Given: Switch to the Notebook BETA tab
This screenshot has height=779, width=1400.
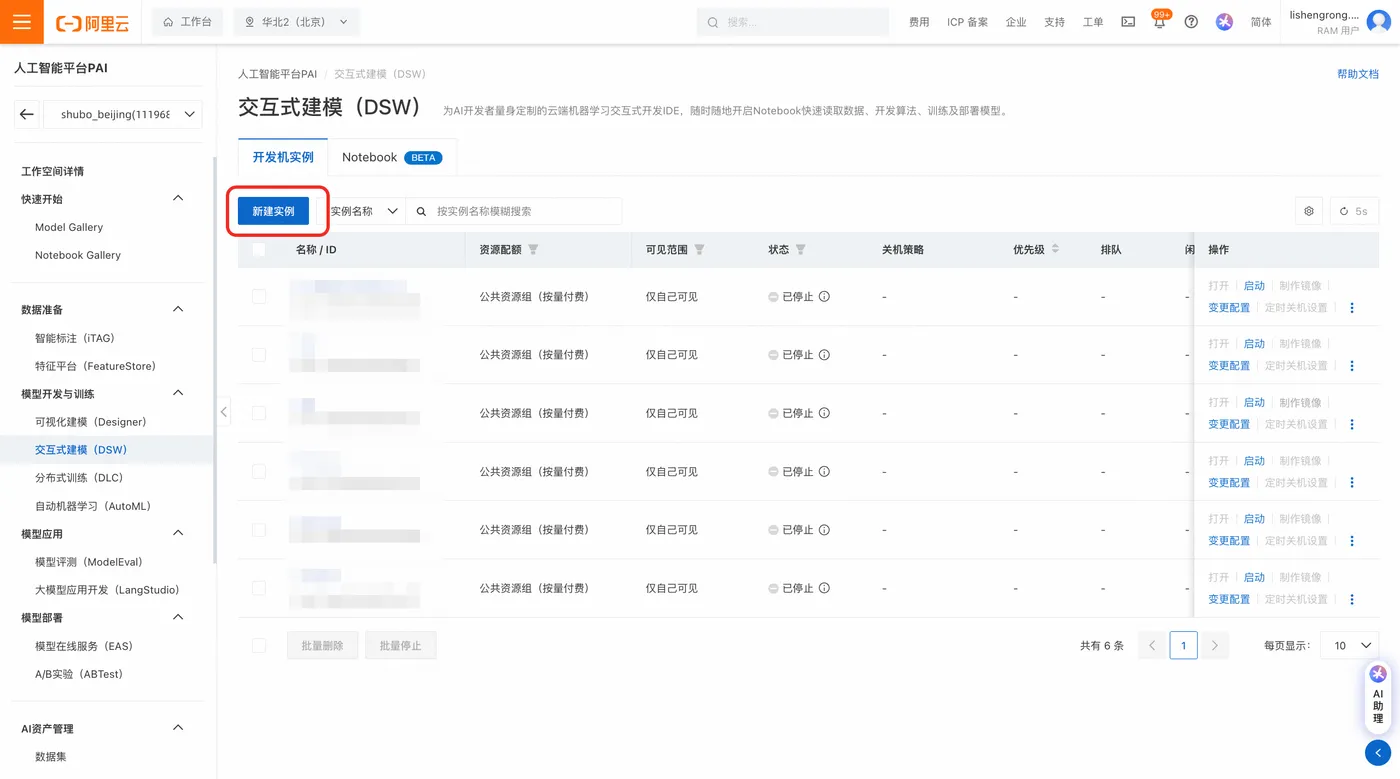Looking at the screenshot, I should [392, 157].
